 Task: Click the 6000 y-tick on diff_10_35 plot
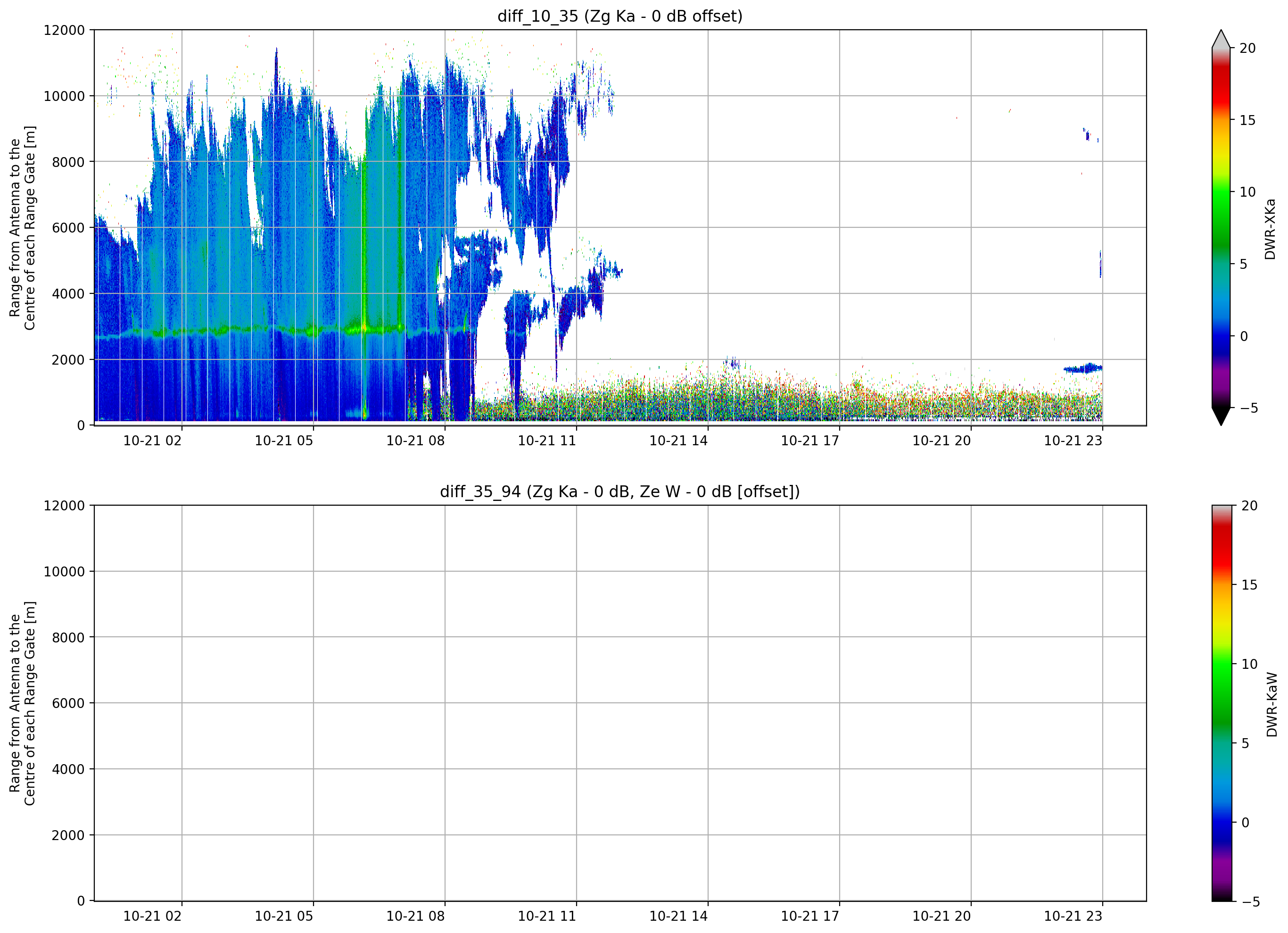pos(68,228)
